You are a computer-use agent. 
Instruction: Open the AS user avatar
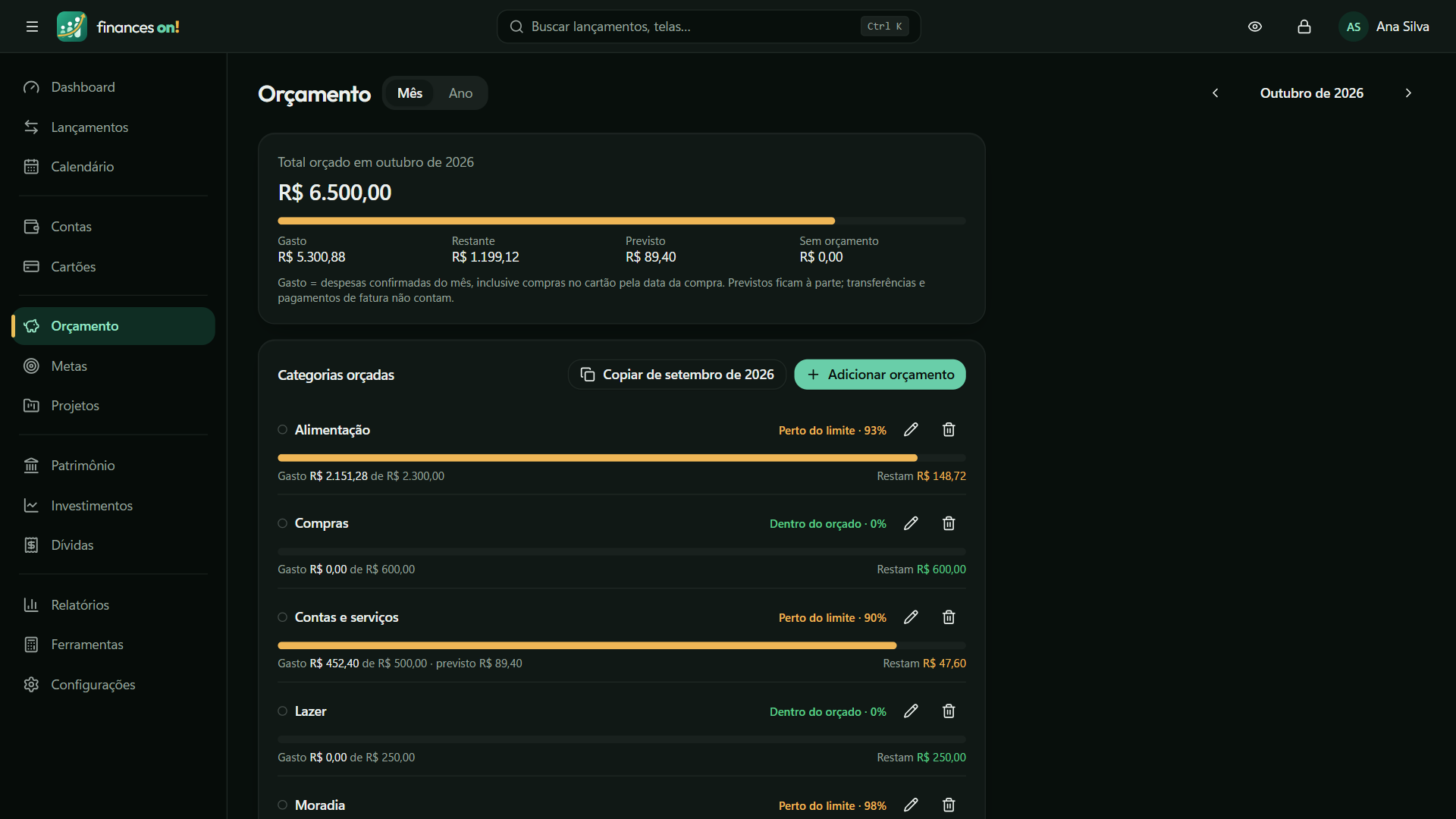pyautogui.click(x=1354, y=27)
